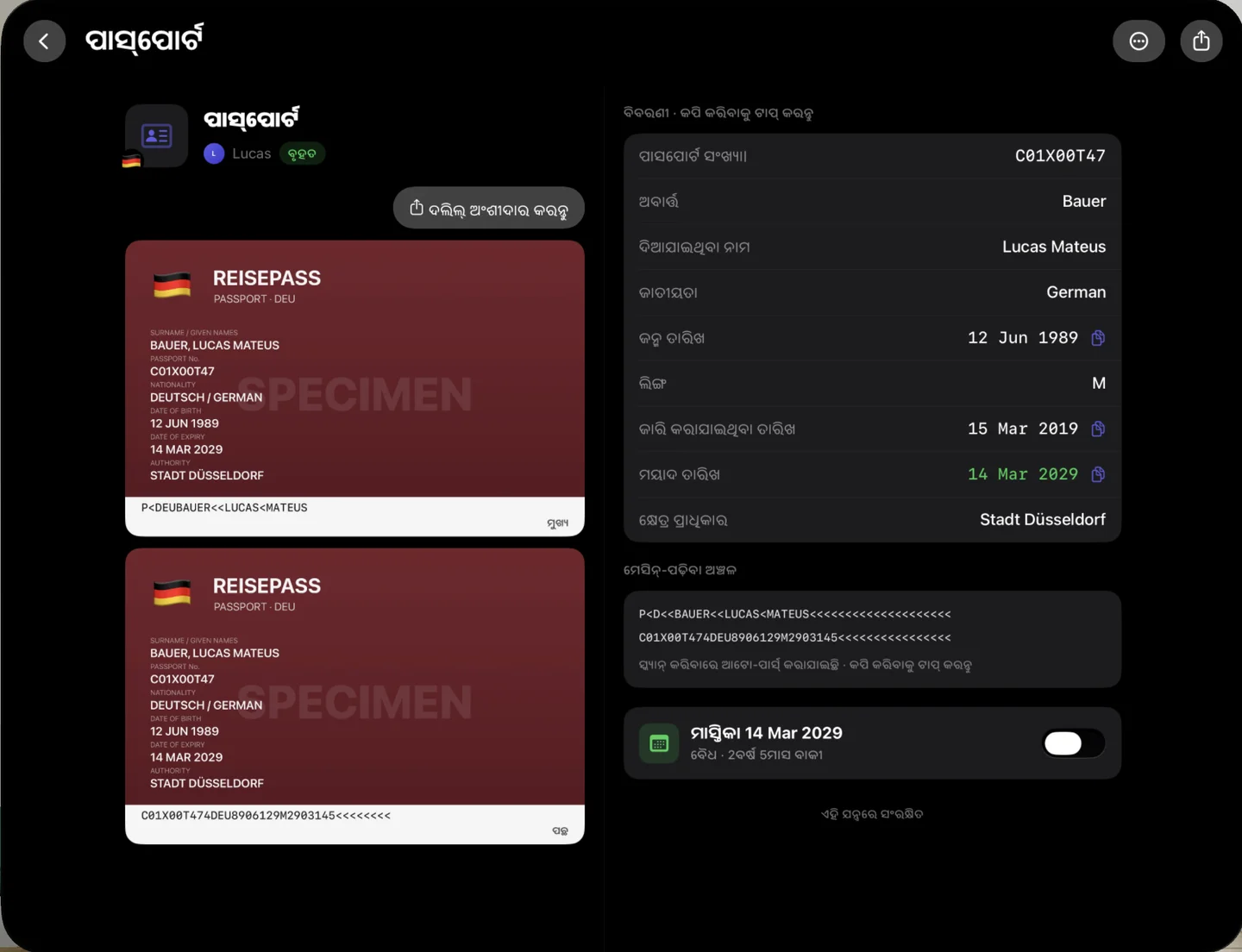The height and width of the screenshot is (952, 1242).
Task: Copy the 14 Mar 2029 expiry date
Action: point(1098,474)
